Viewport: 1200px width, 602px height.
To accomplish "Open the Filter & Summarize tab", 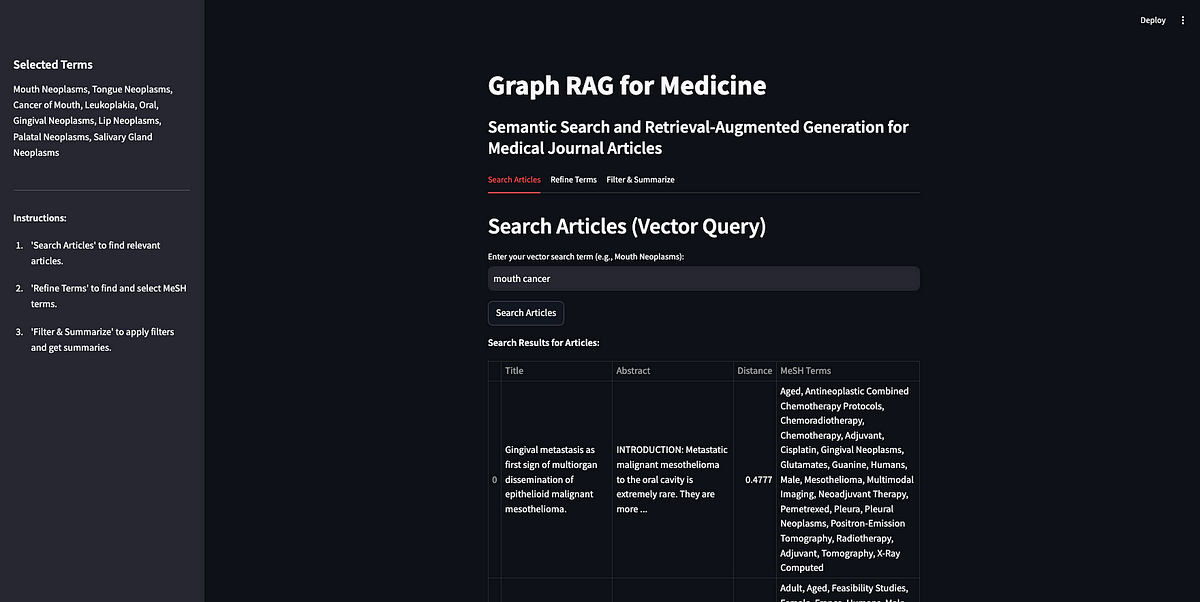I will (x=640, y=180).
